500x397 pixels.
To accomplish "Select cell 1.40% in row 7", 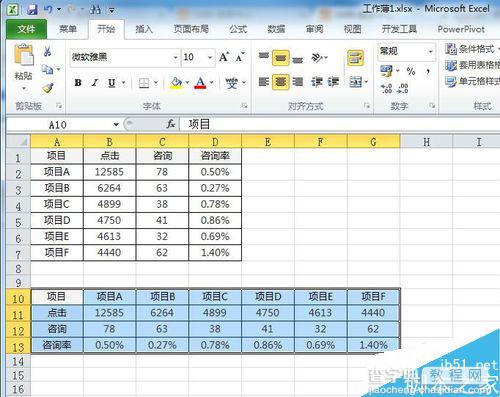I will pos(215,253).
